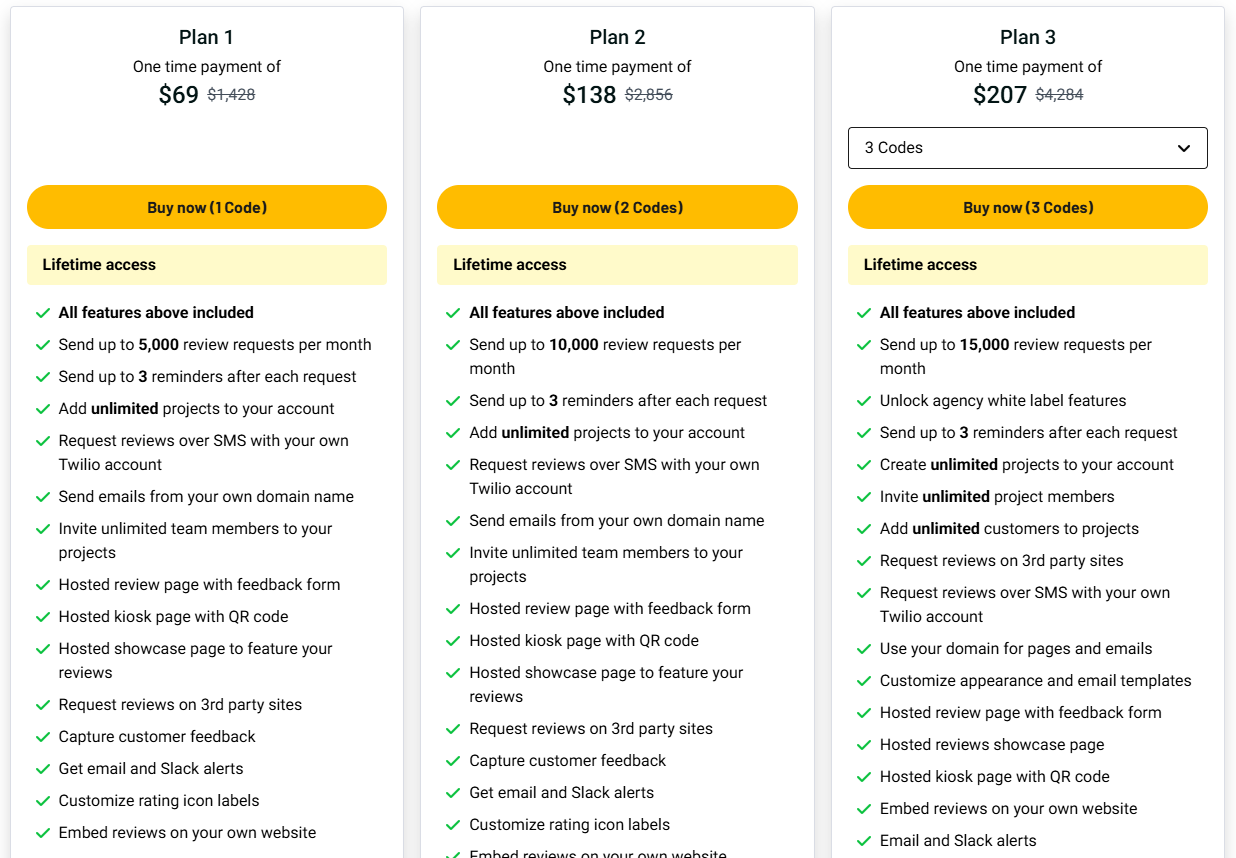
Task: Click checkmark next to Invite unlimited project members
Action: [864, 497]
